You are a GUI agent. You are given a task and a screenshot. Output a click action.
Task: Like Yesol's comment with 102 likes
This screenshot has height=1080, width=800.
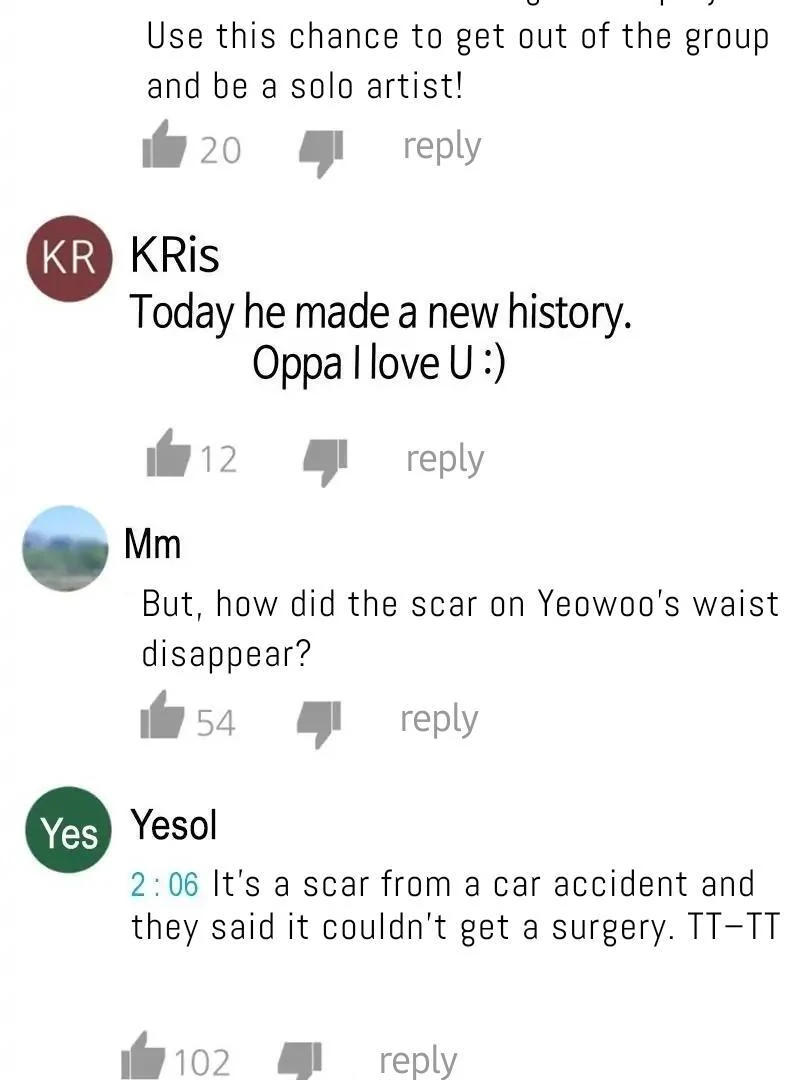click(x=143, y=1056)
